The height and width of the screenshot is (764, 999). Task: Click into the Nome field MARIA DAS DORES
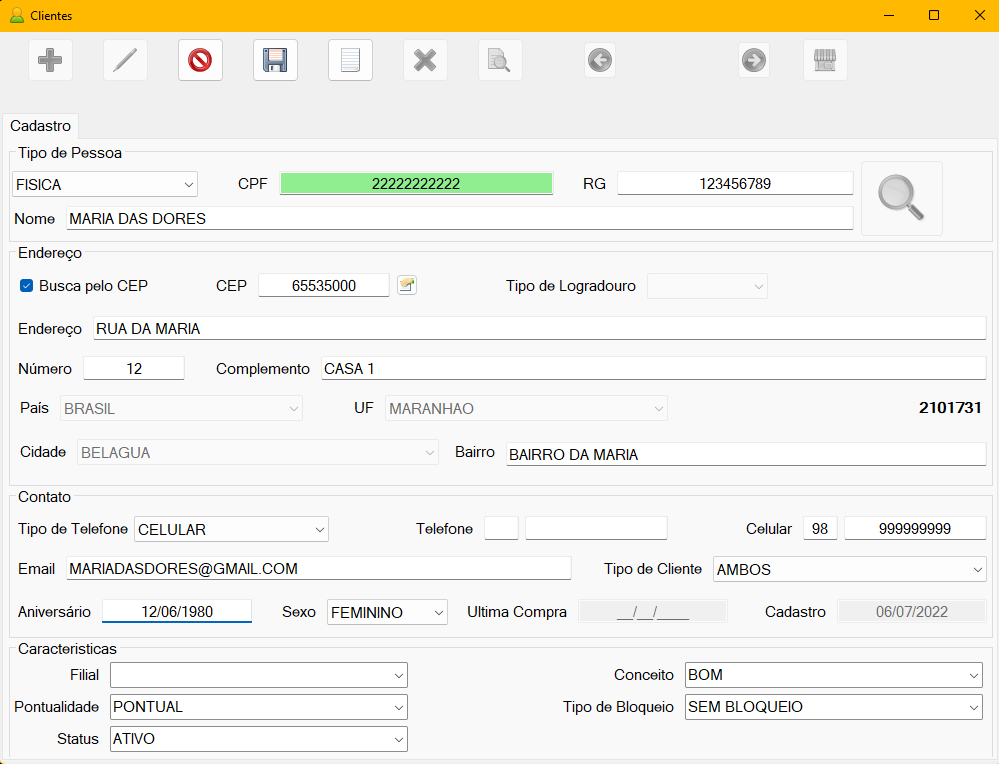pyautogui.click(x=459, y=218)
